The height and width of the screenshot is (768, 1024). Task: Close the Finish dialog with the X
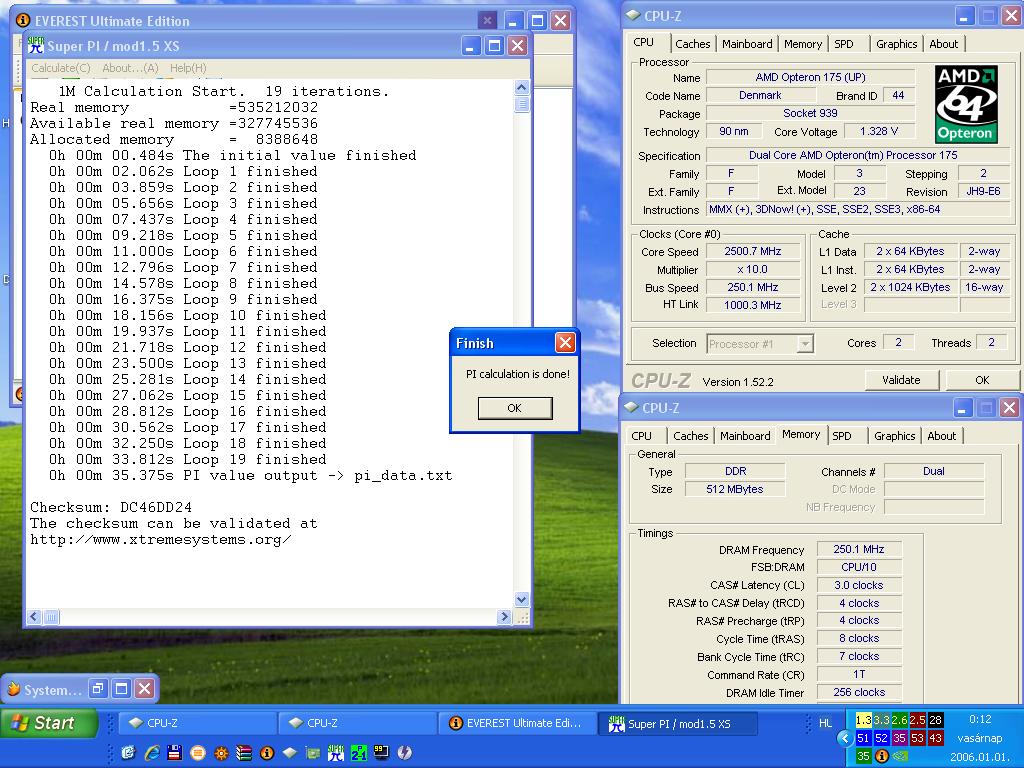(565, 343)
